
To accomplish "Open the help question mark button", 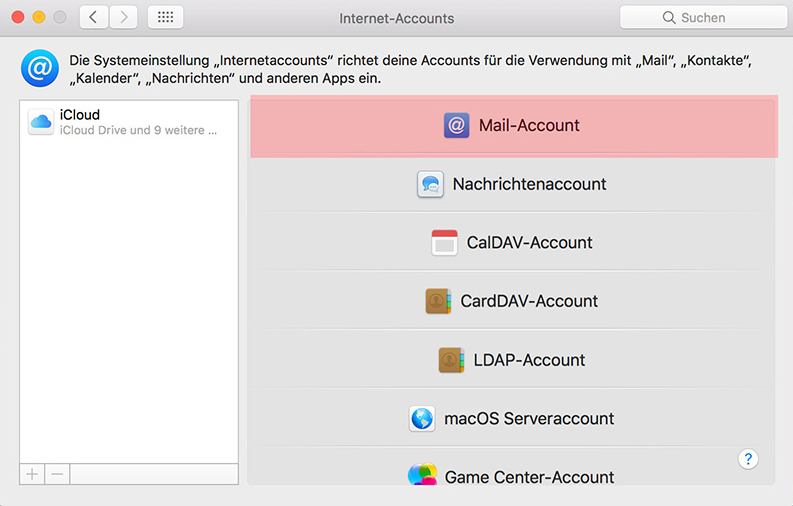I will click(x=748, y=459).
